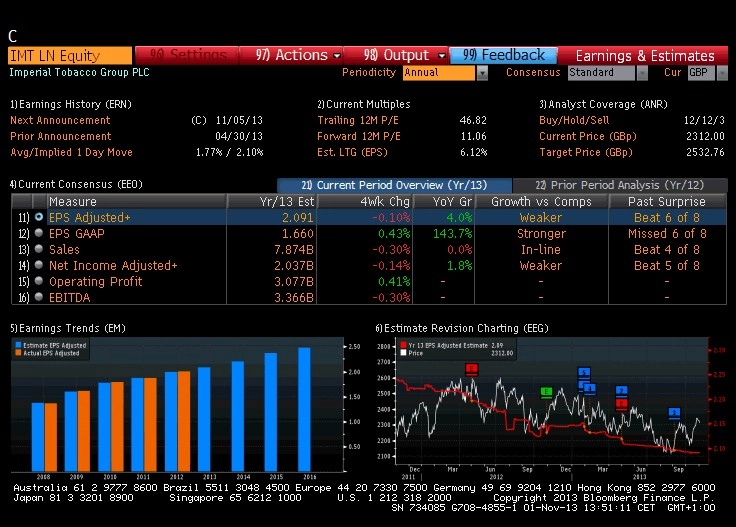Select the EBITDA radio button

(x=39, y=297)
